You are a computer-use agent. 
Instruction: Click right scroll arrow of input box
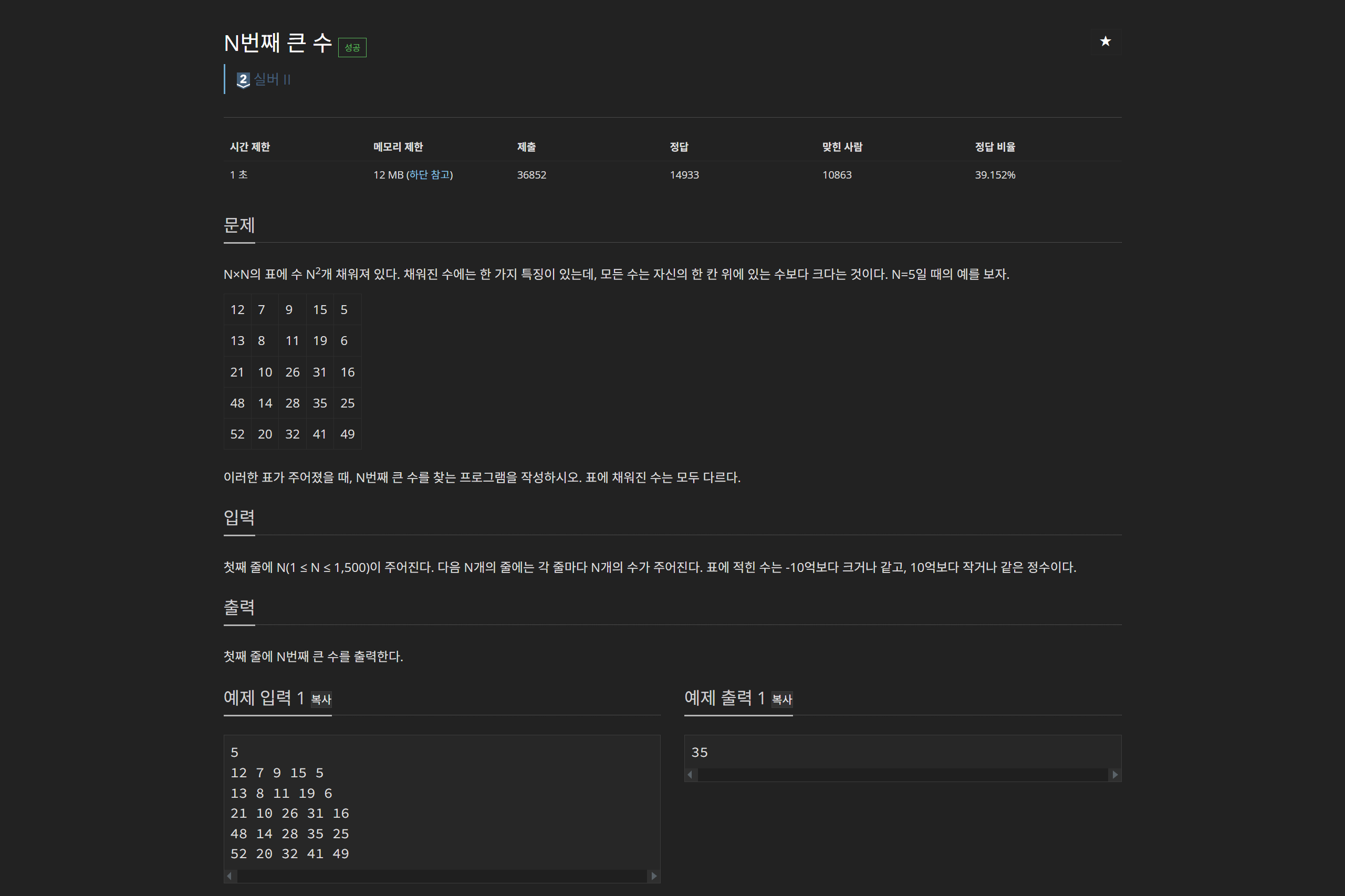point(654,876)
